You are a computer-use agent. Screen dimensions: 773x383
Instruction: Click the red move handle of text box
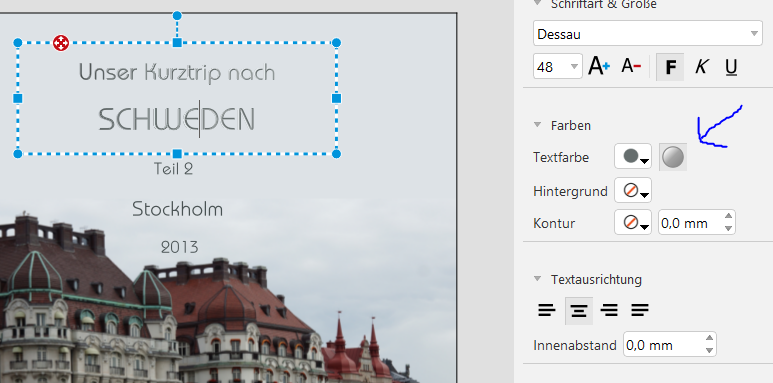coord(61,43)
